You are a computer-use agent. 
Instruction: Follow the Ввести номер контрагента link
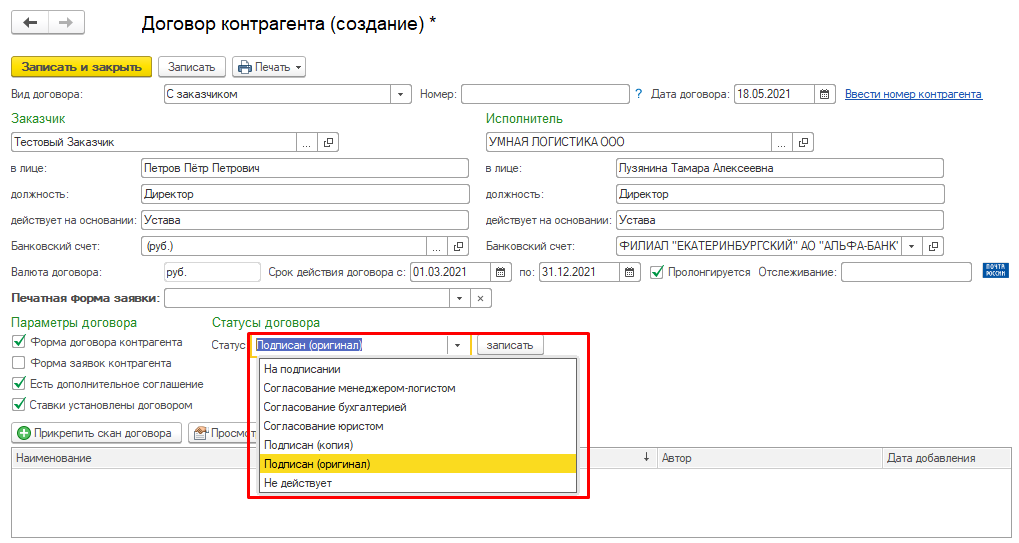click(x=913, y=94)
